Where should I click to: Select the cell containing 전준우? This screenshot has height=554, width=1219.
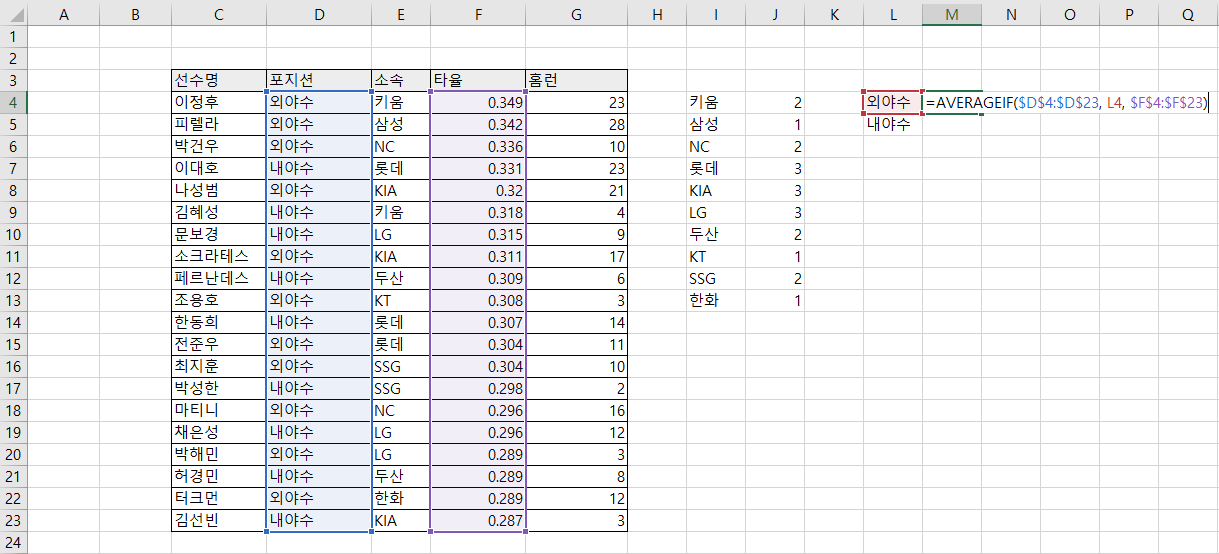coord(218,344)
